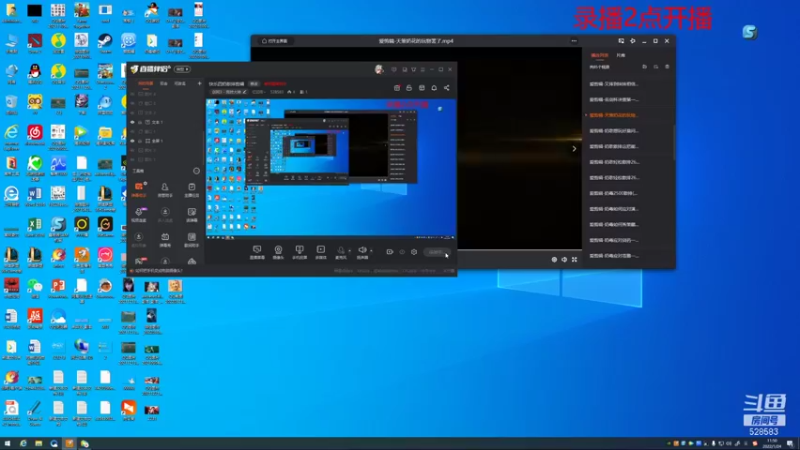Open the mode pill dropdown beside streaming app logo
The width and height of the screenshot is (800, 450).
pyautogui.click(x=182, y=69)
